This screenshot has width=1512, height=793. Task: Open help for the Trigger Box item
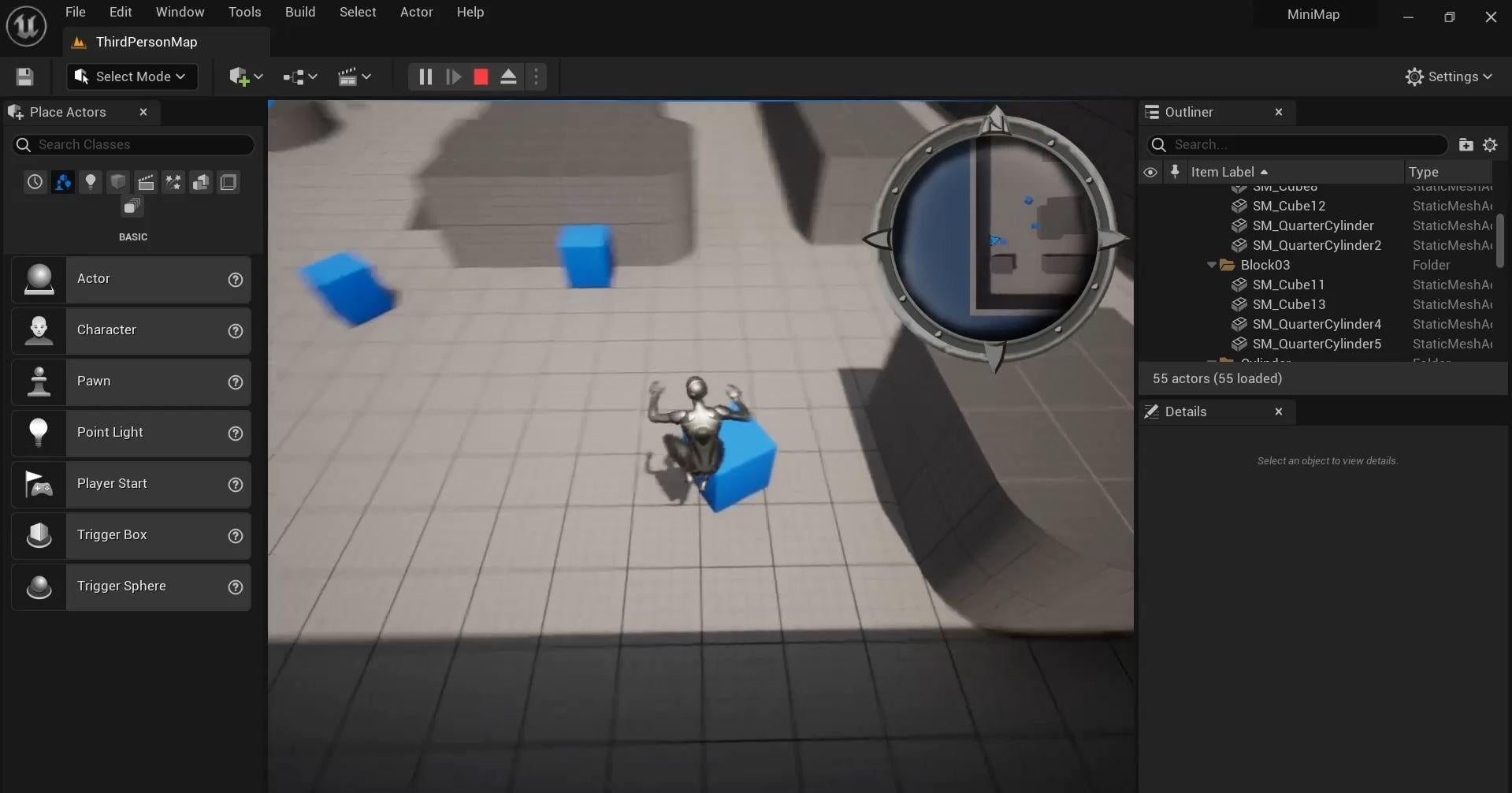click(235, 535)
